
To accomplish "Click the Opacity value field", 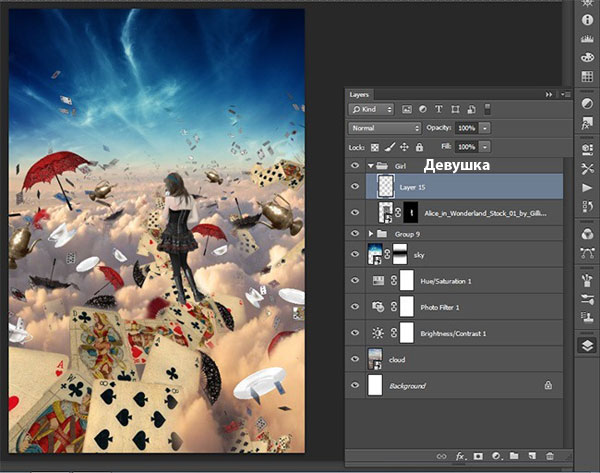I will point(467,128).
